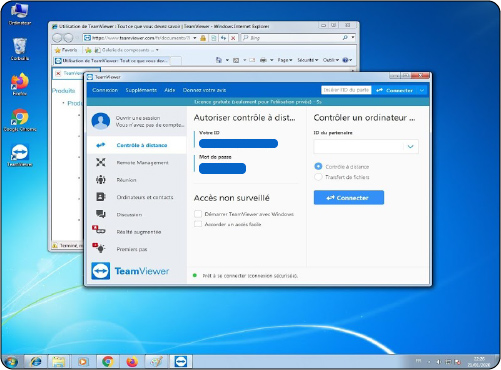Click the ID du partenaire input field
This screenshot has height=370, width=501.
tap(359, 146)
